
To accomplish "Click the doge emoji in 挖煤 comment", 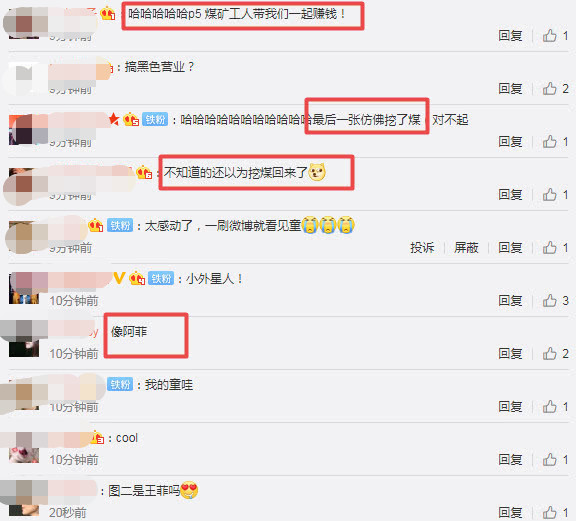I will coord(317,172).
